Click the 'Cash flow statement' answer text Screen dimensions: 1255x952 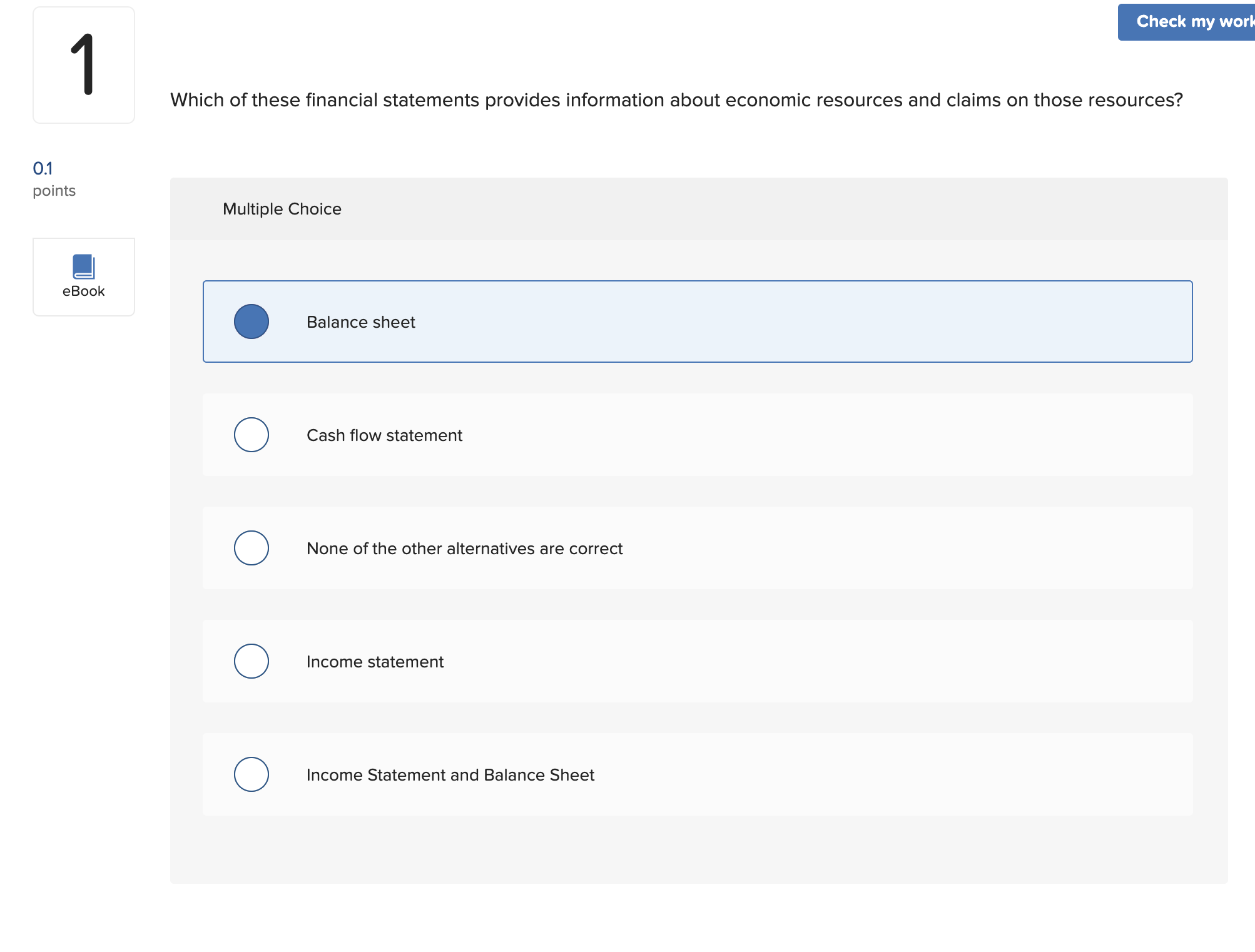pyautogui.click(x=384, y=435)
